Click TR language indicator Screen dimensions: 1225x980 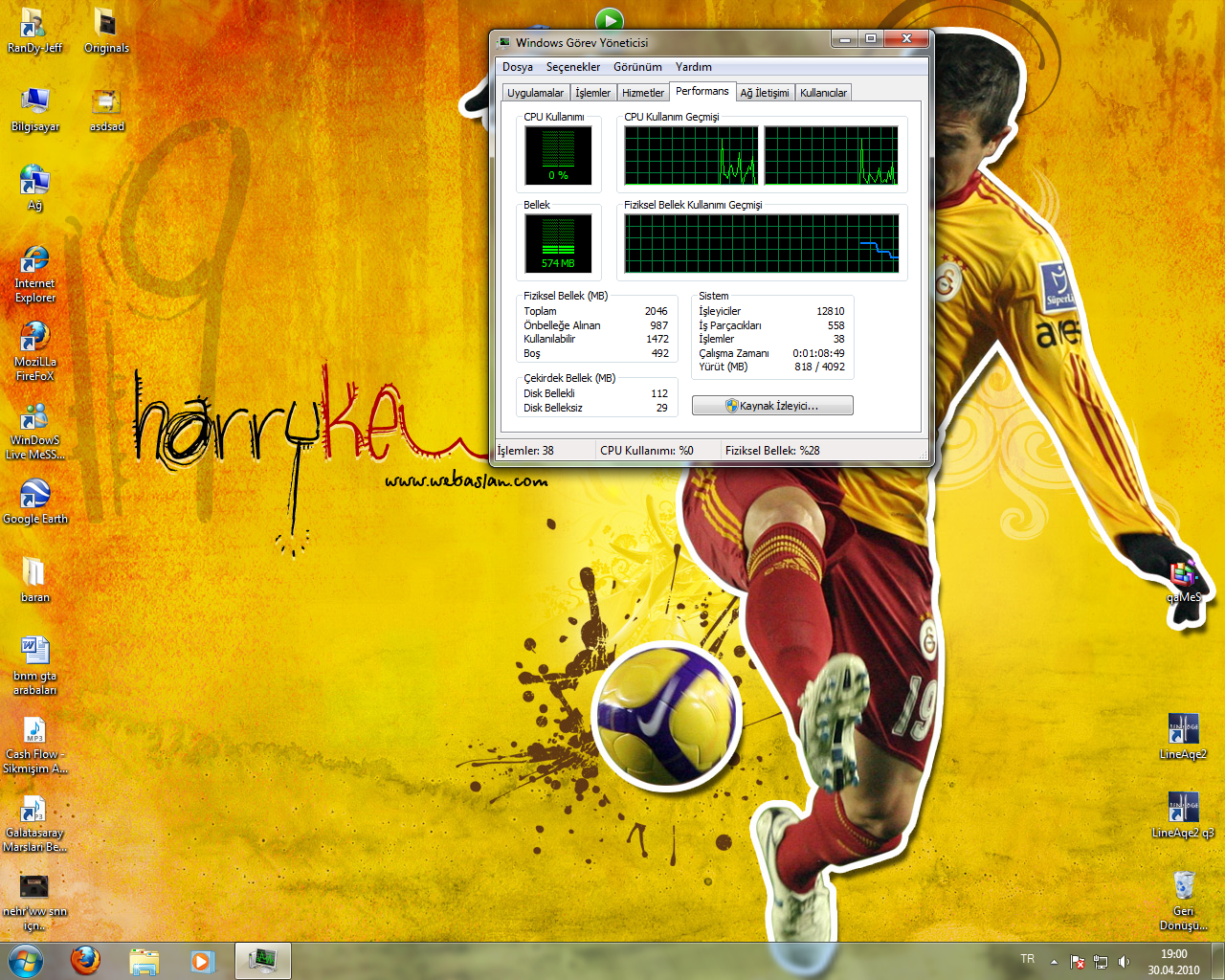pos(1028,959)
